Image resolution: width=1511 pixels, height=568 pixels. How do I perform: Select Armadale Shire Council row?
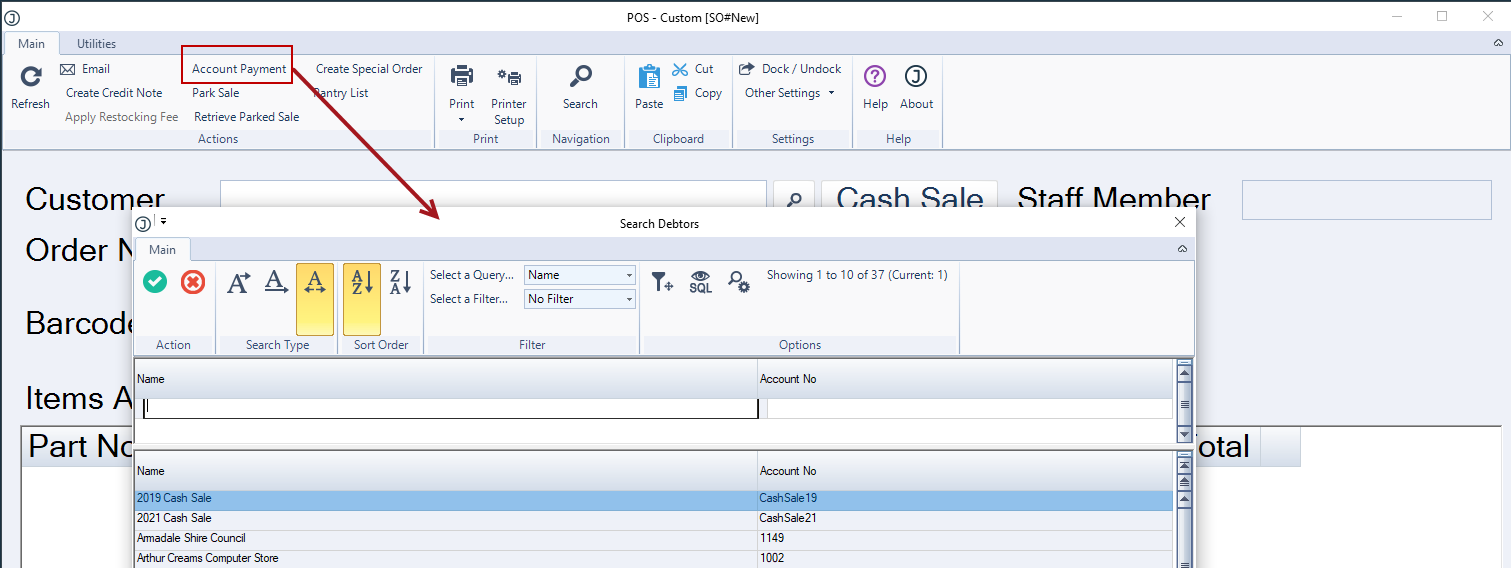[x=654, y=538]
